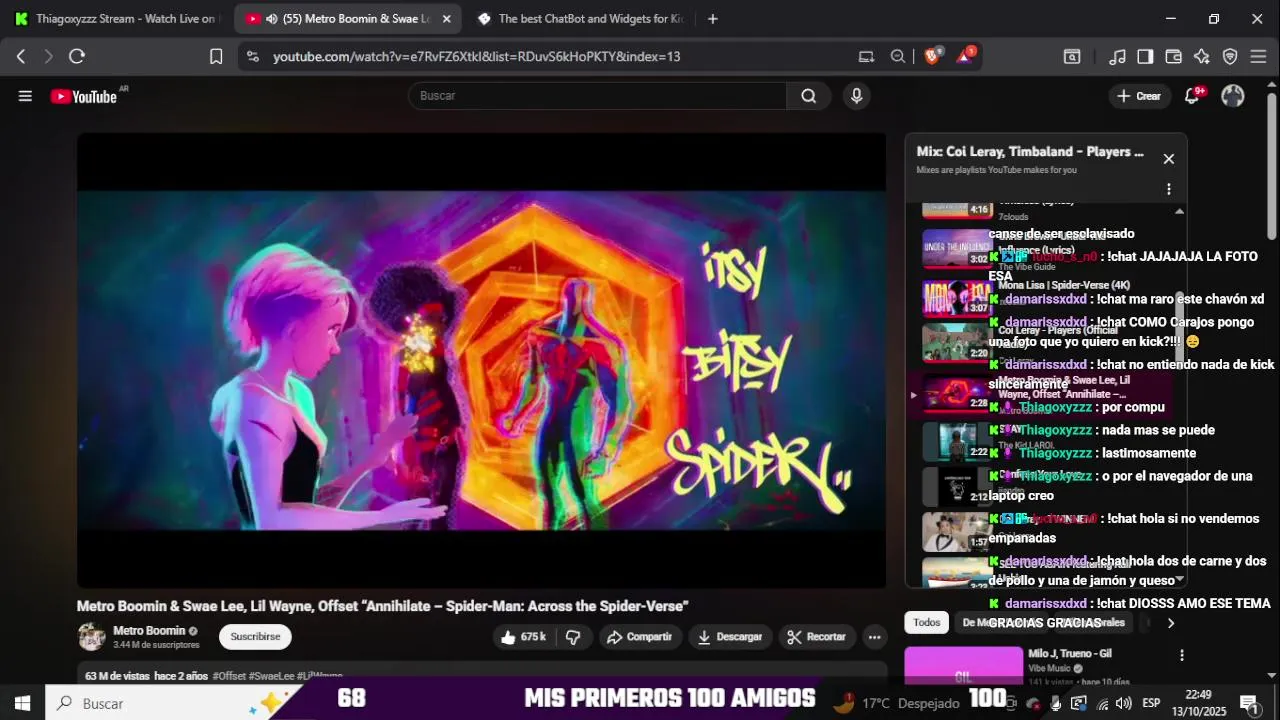Image resolution: width=1280 pixels, height=720 pixels.
Task: Switch to Thiagoxyzzz Stream tab
Action: tap(117, 19)
